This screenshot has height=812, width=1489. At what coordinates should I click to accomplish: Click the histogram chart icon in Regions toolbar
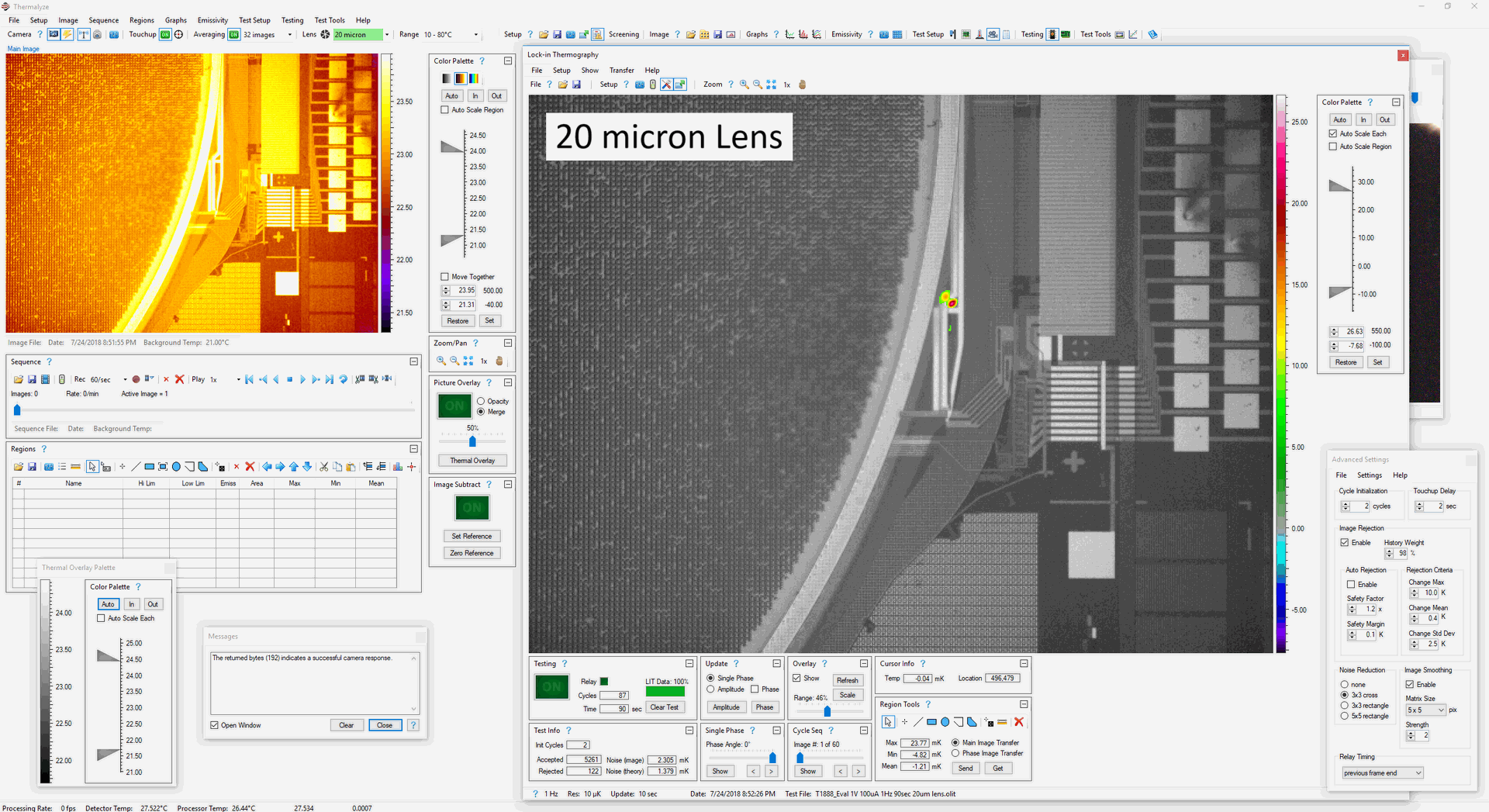(398, 467)
